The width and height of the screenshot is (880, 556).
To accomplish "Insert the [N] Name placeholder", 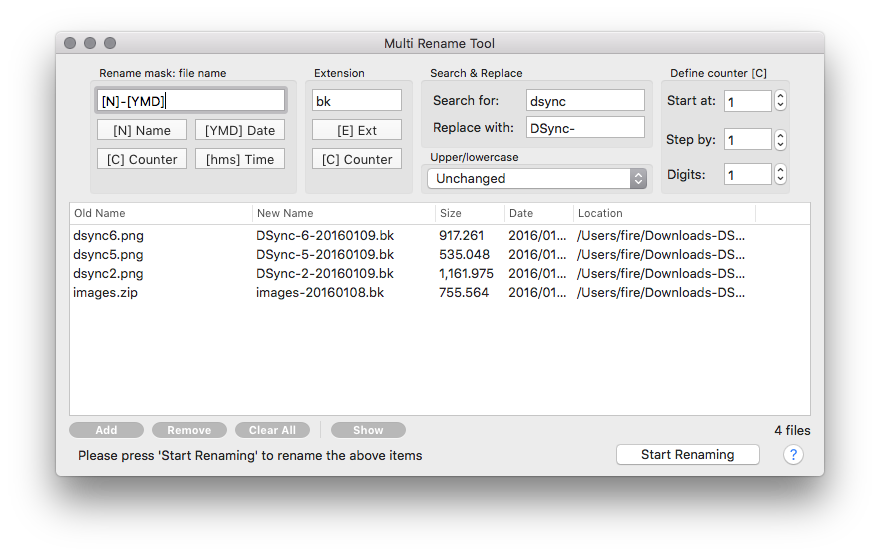I will tap(141, 130).
